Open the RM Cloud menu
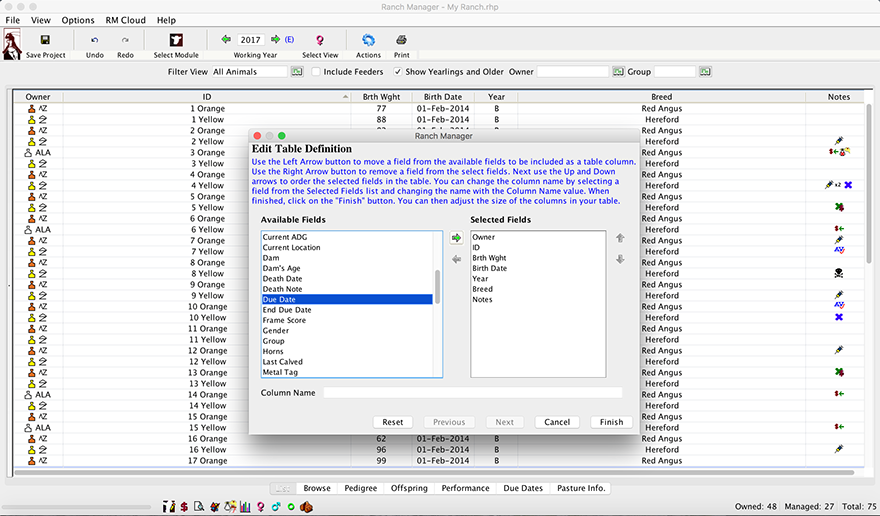The height and width of the screenshot is (516, 880). [x=126, y=20]
